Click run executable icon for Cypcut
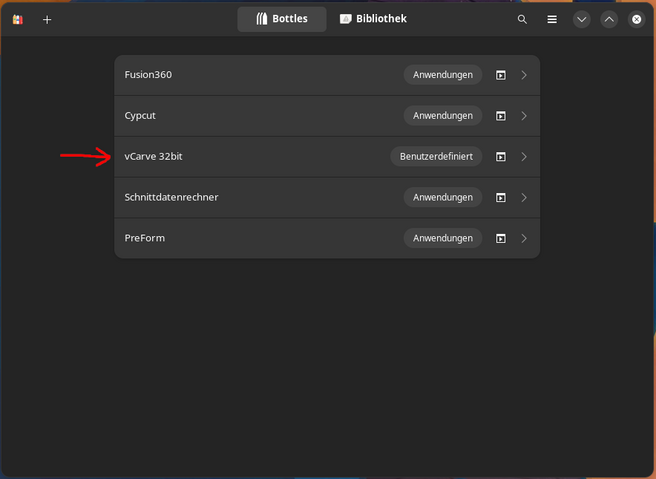 501,116
